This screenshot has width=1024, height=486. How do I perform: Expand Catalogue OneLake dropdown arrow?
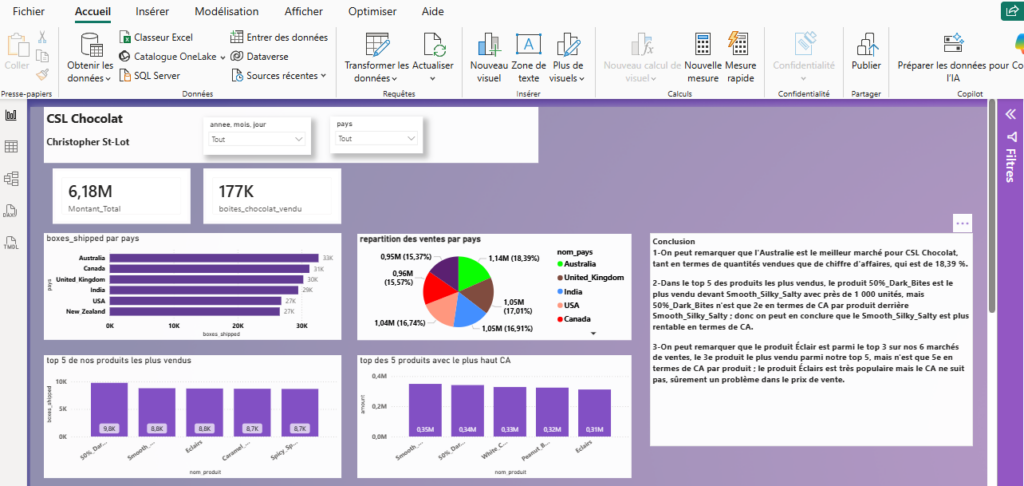coord(222,57)
